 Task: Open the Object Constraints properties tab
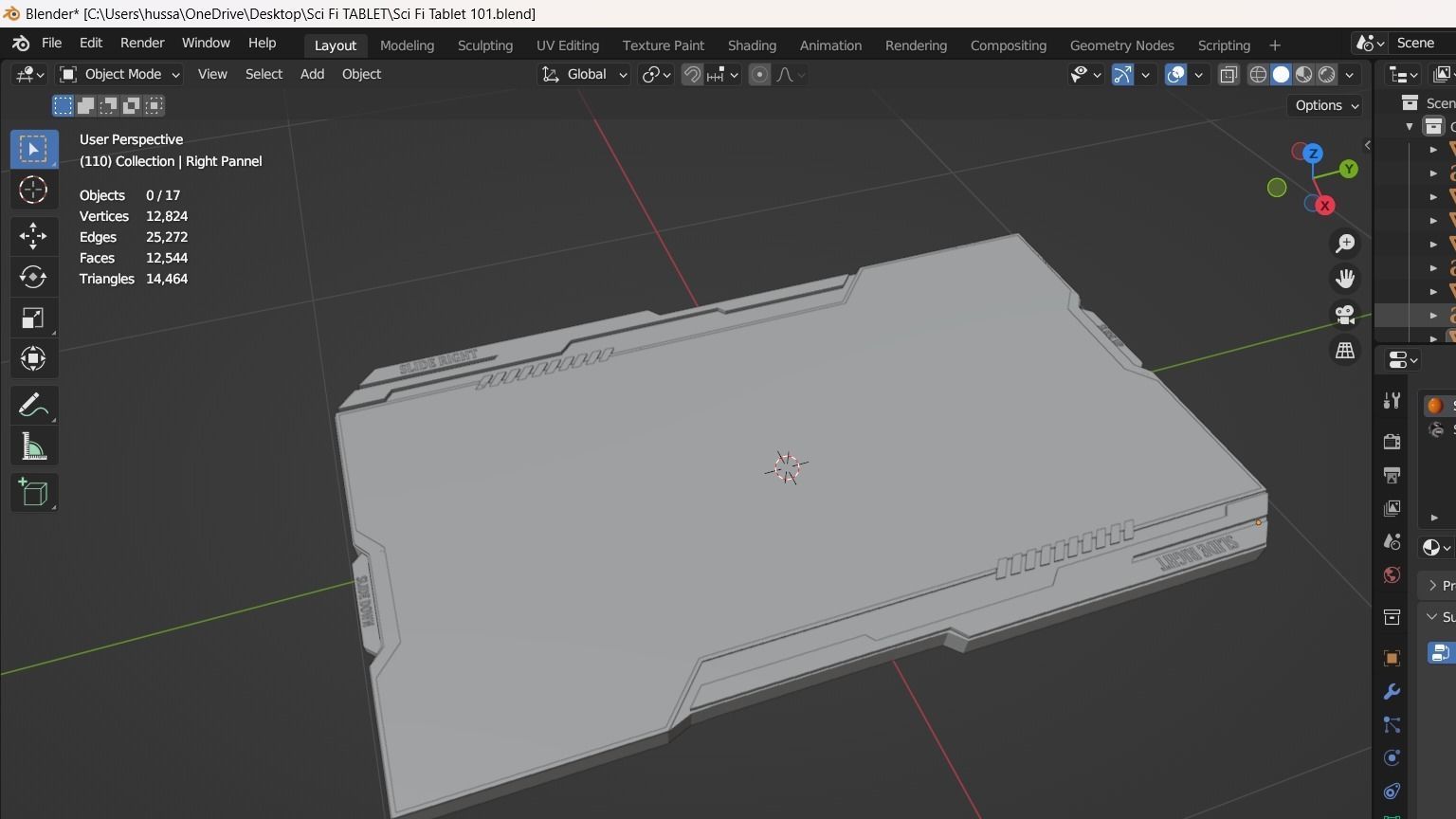[x=1392, y=792]
